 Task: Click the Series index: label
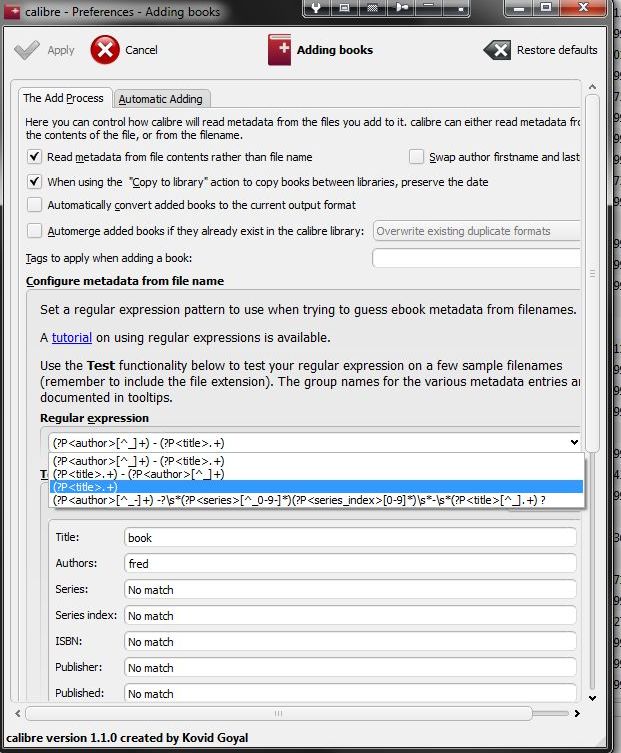[x=86, y=615]
